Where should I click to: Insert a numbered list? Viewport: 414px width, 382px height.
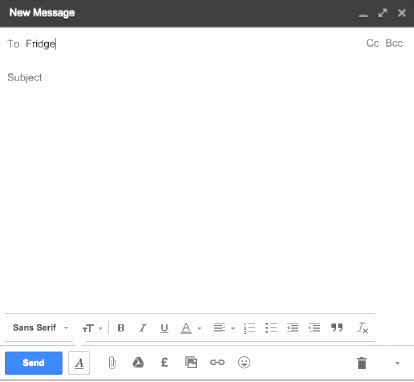249,328
